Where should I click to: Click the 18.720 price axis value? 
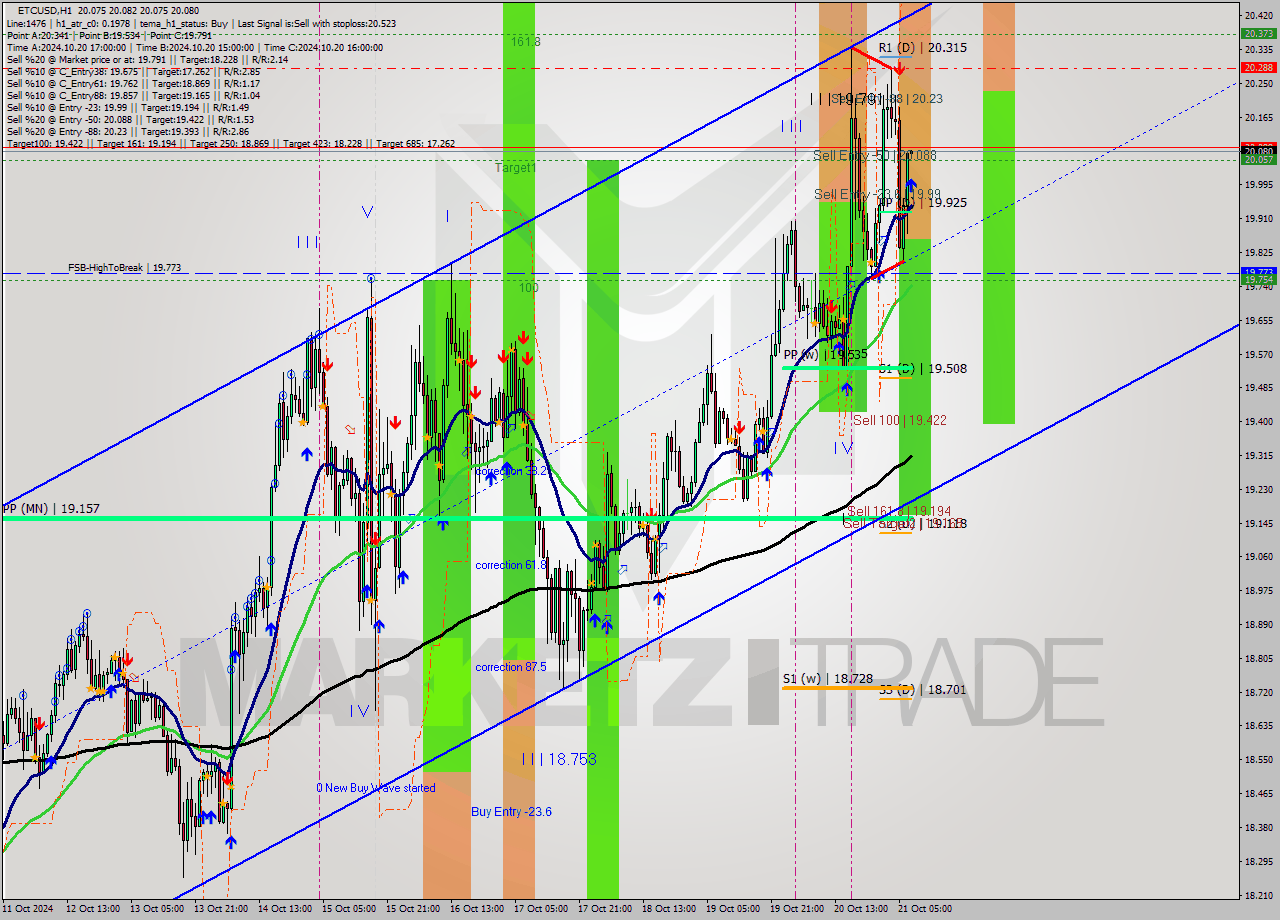pos(1258,692)
